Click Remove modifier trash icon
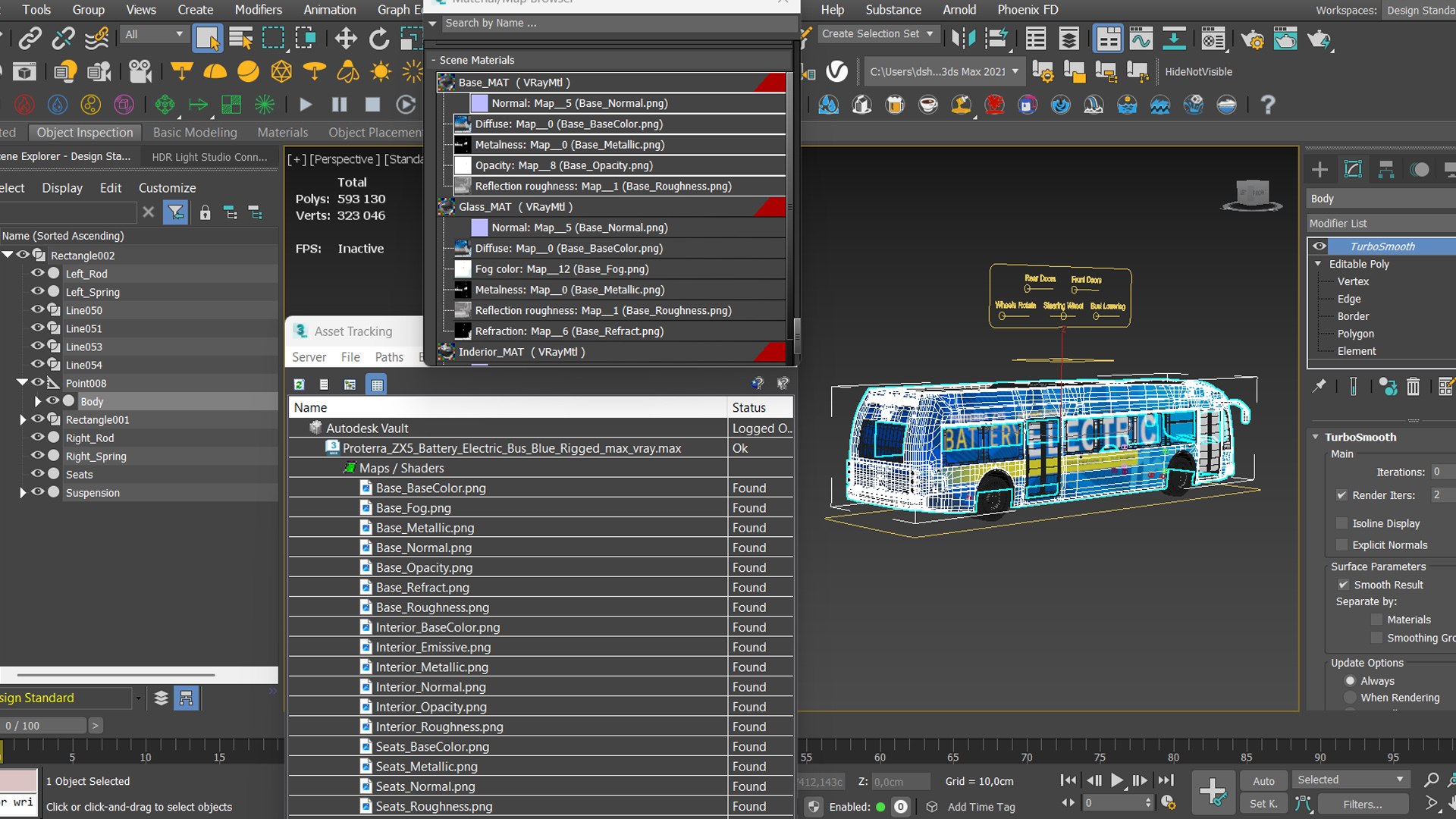 point(1413,387)
